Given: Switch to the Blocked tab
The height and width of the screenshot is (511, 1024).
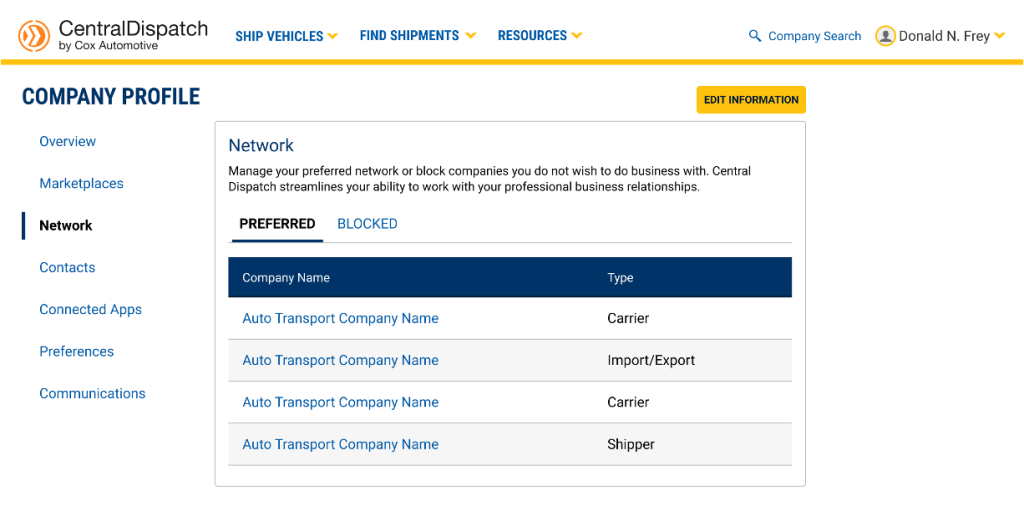Looking at the screenshot, I should [x=367, y=224].
